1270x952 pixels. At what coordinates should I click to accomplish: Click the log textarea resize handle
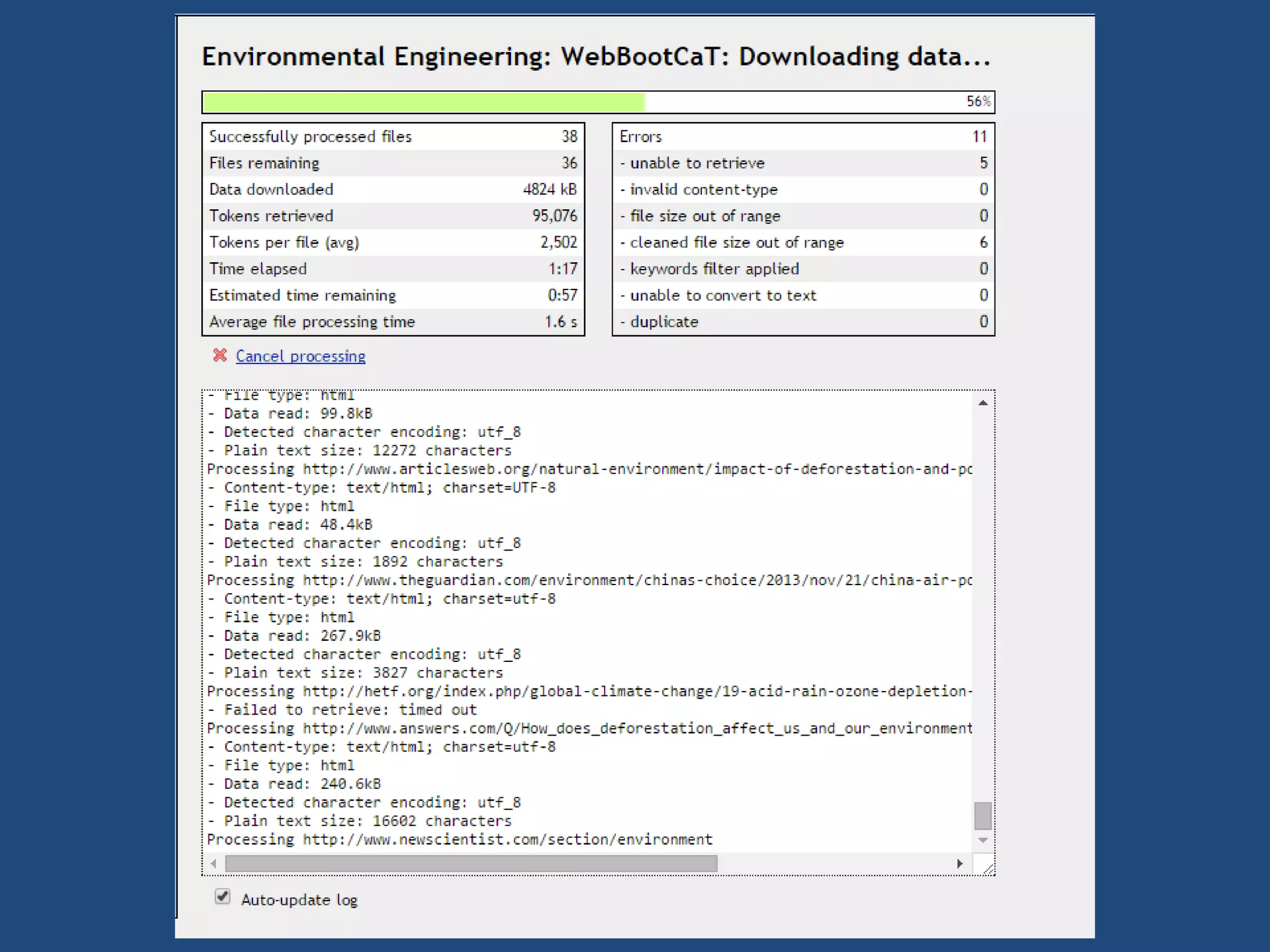[x=988, y=870]
